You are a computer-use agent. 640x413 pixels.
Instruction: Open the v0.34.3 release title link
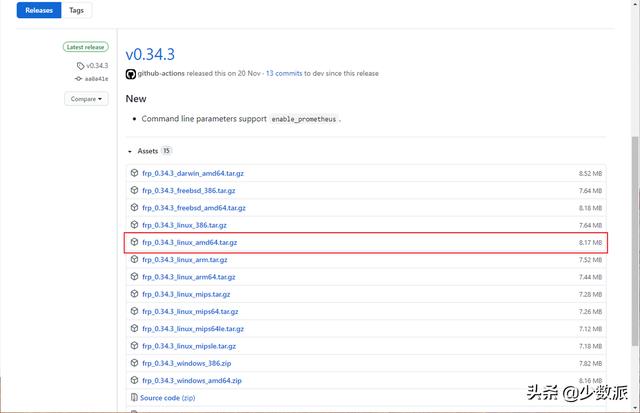[x=149, y=52]
